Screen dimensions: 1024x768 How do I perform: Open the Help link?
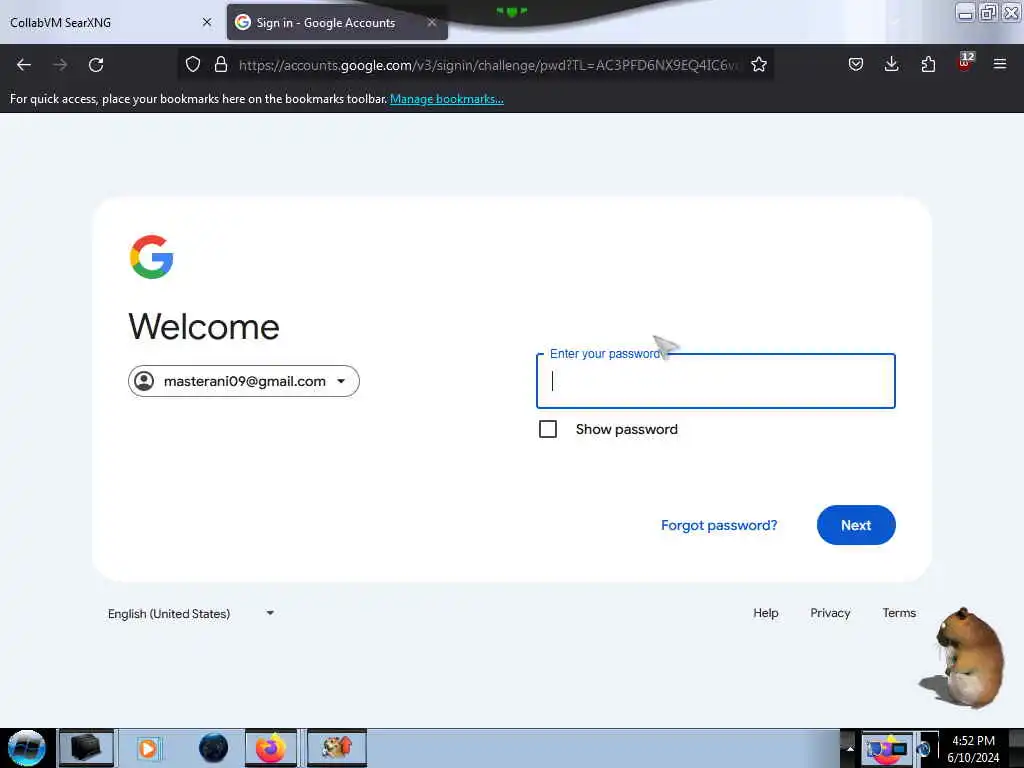tap(765, 613)
